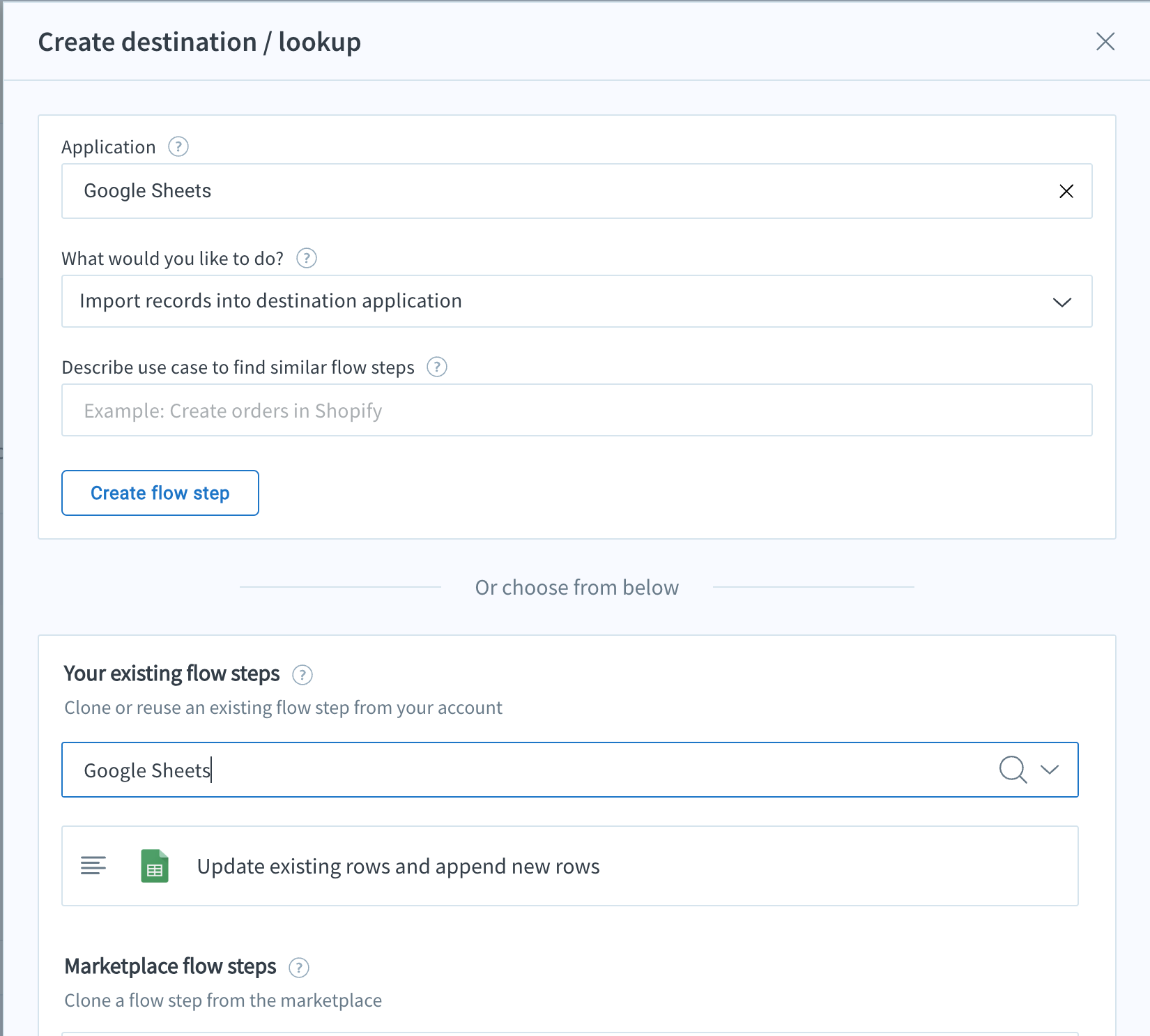The width and height of the screenshot is (1150, 1036).
Task: Click the 'Clone a flow step from the marketplace' text
Action: pos(223,1000)
